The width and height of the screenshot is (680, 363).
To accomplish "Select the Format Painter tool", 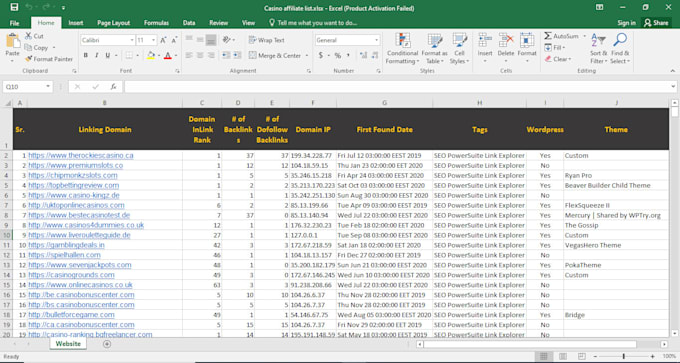I will pos(49,59).
